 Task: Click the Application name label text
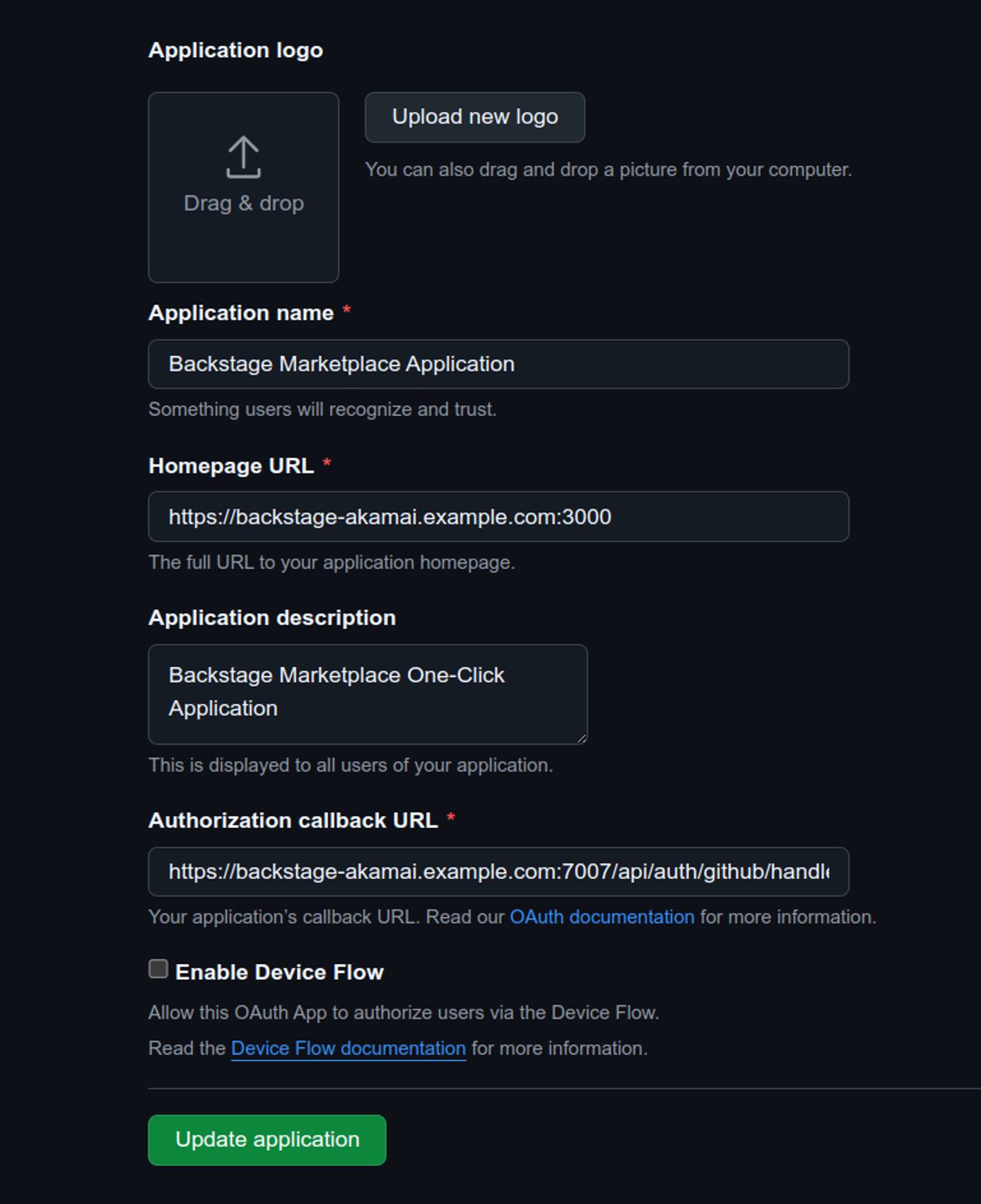point(240,312)
